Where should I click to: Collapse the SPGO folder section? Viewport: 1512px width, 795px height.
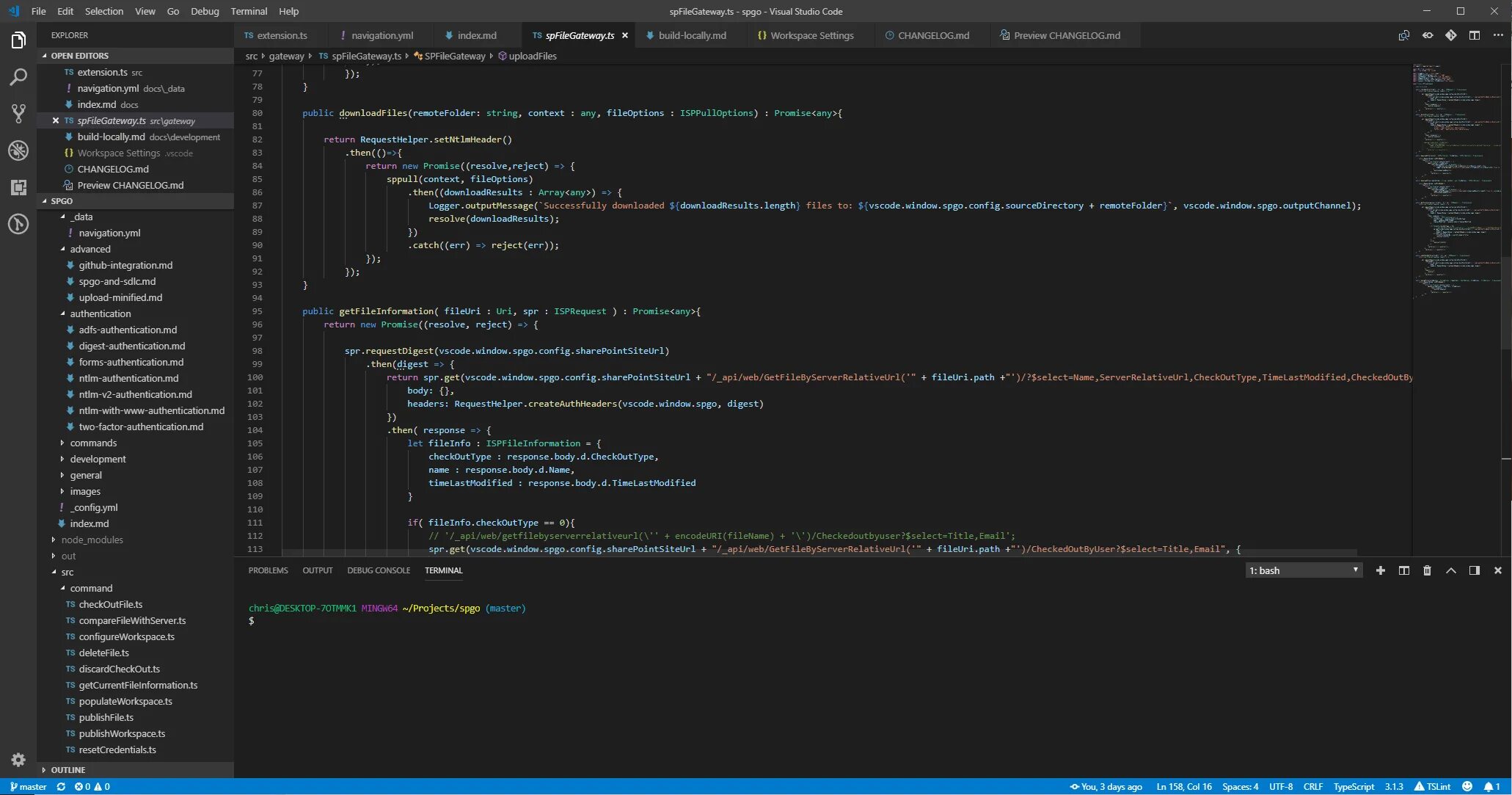pyautogui.click(x=136, y=200)
